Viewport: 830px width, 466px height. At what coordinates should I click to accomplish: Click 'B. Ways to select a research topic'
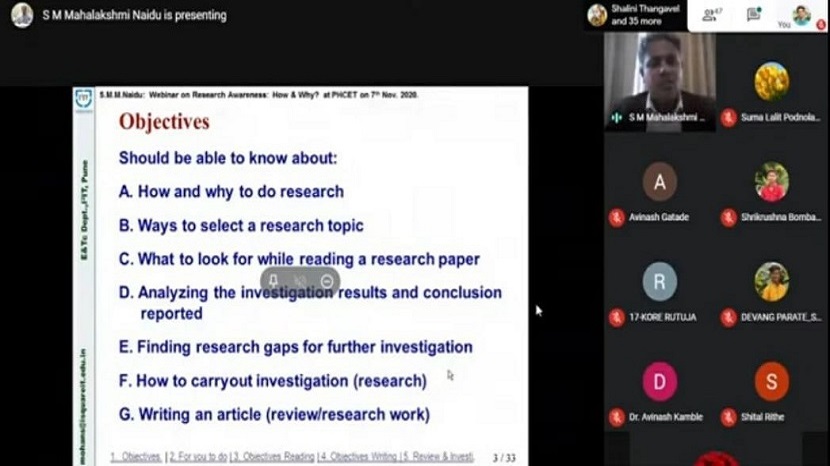point(241,226)
